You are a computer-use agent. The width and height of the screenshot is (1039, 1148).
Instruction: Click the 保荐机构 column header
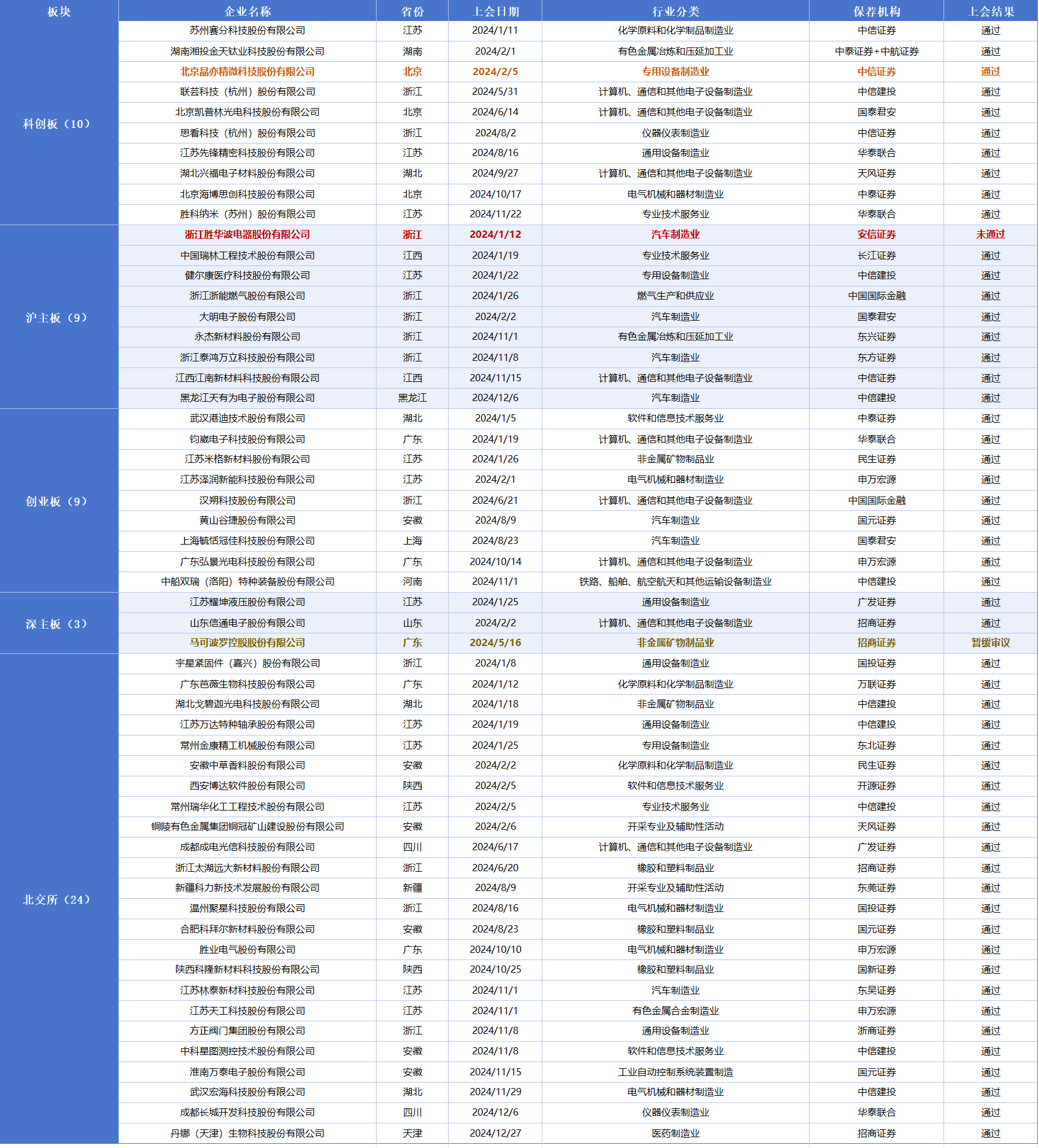[x=876, y=11]
